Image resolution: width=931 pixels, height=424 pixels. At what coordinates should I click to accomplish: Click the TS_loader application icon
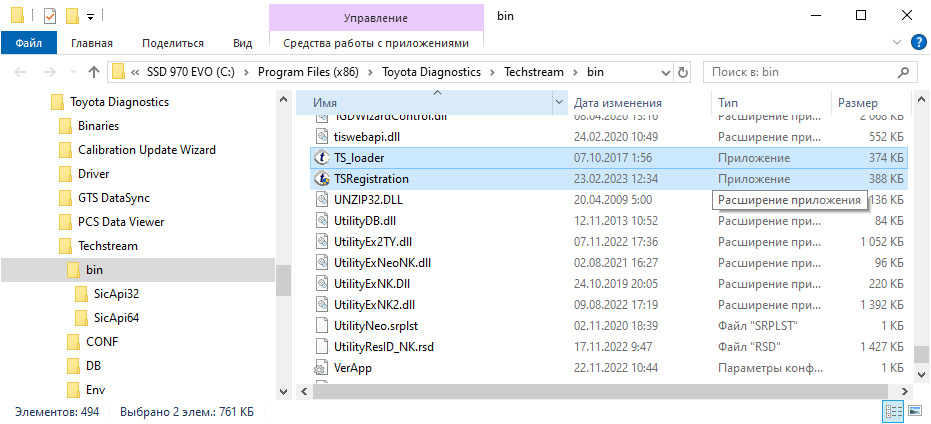(321, 158)
